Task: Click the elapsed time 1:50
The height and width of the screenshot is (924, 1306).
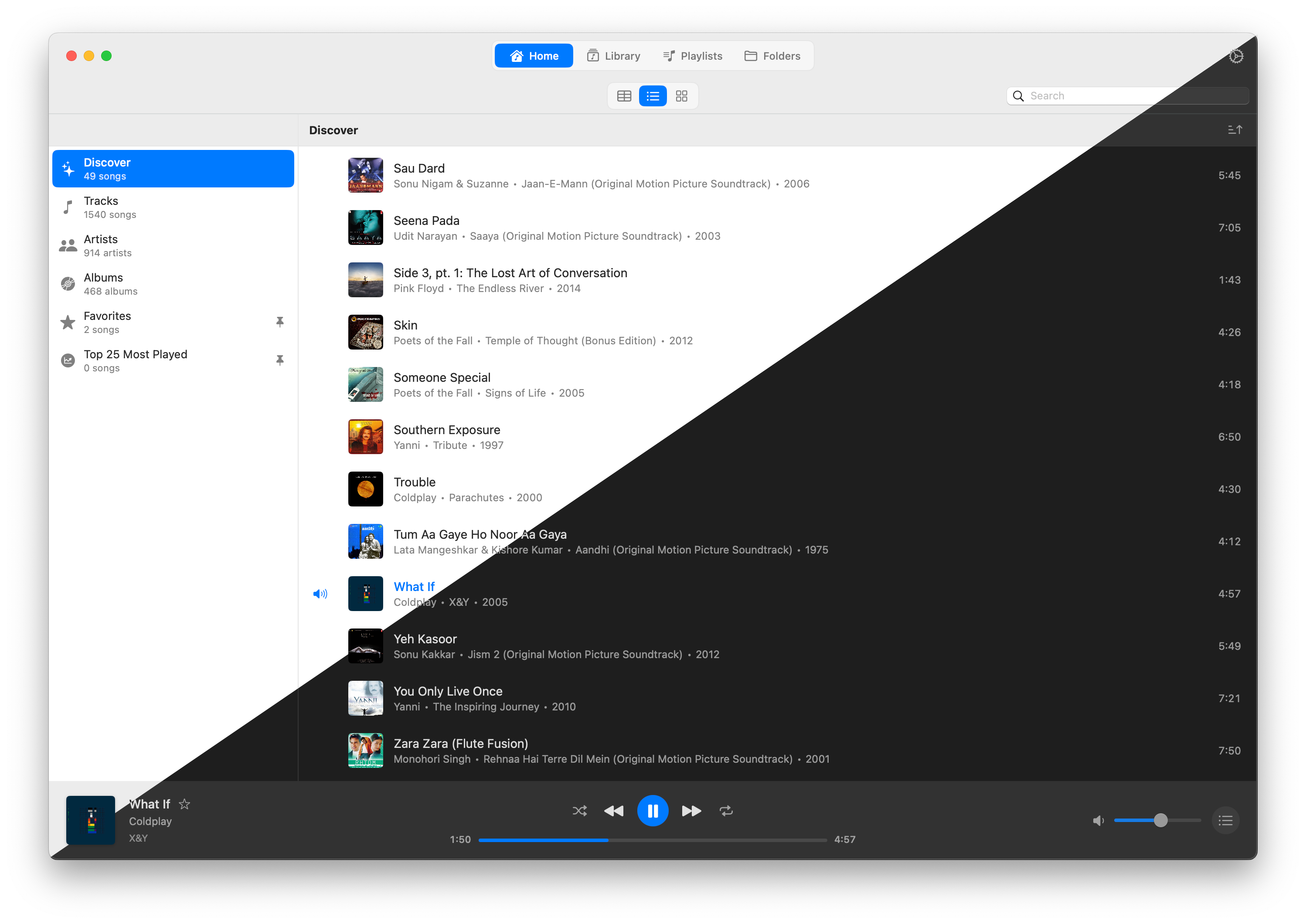Action: point(460,840)
